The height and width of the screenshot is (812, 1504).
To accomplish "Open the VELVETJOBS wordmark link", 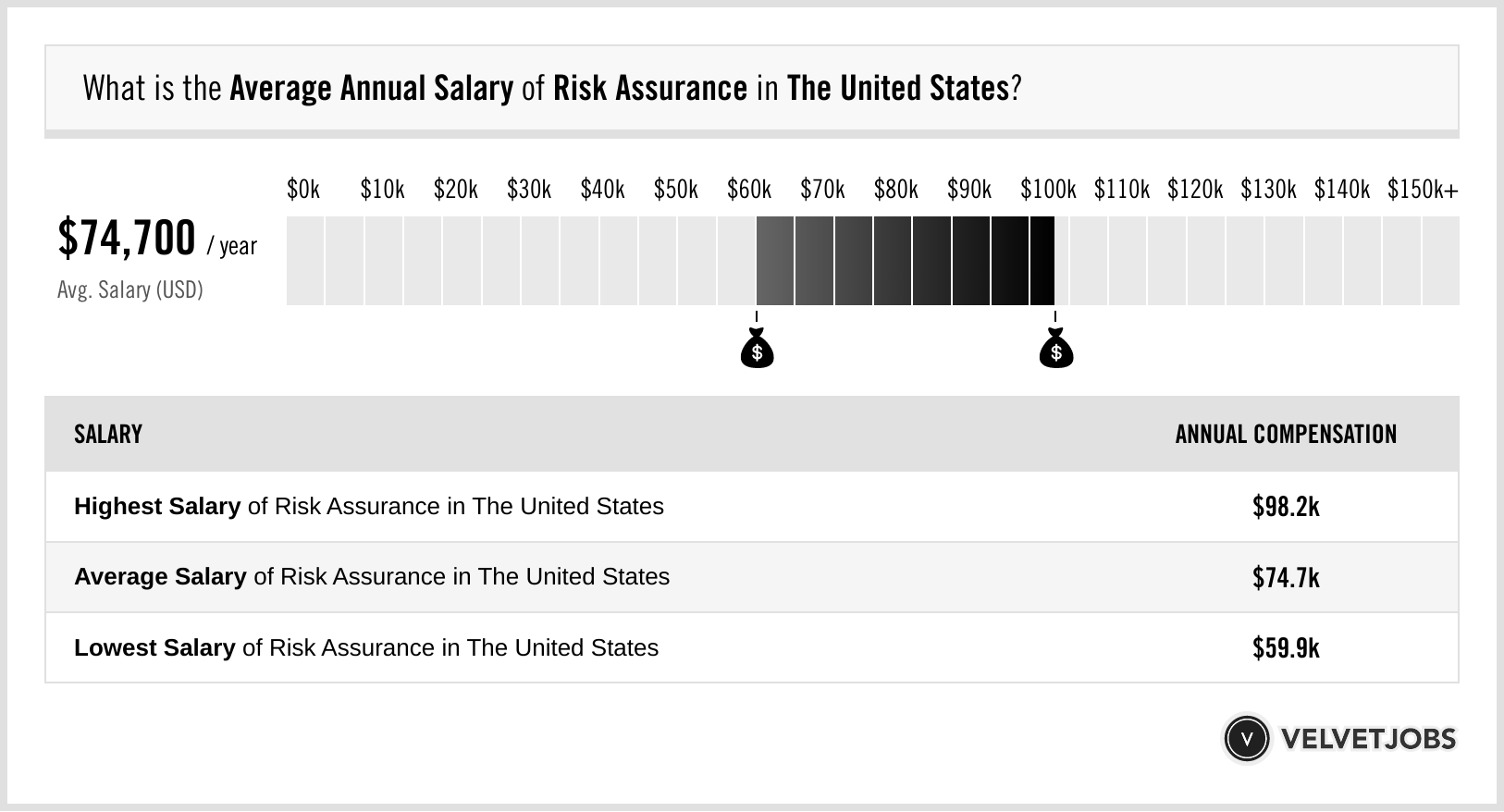I will 1368,739.
